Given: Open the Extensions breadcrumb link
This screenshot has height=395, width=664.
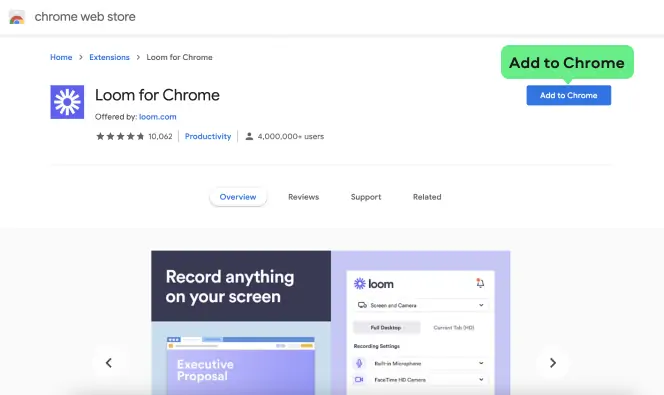Looking at the screenshot, I should tap(109, 57).
